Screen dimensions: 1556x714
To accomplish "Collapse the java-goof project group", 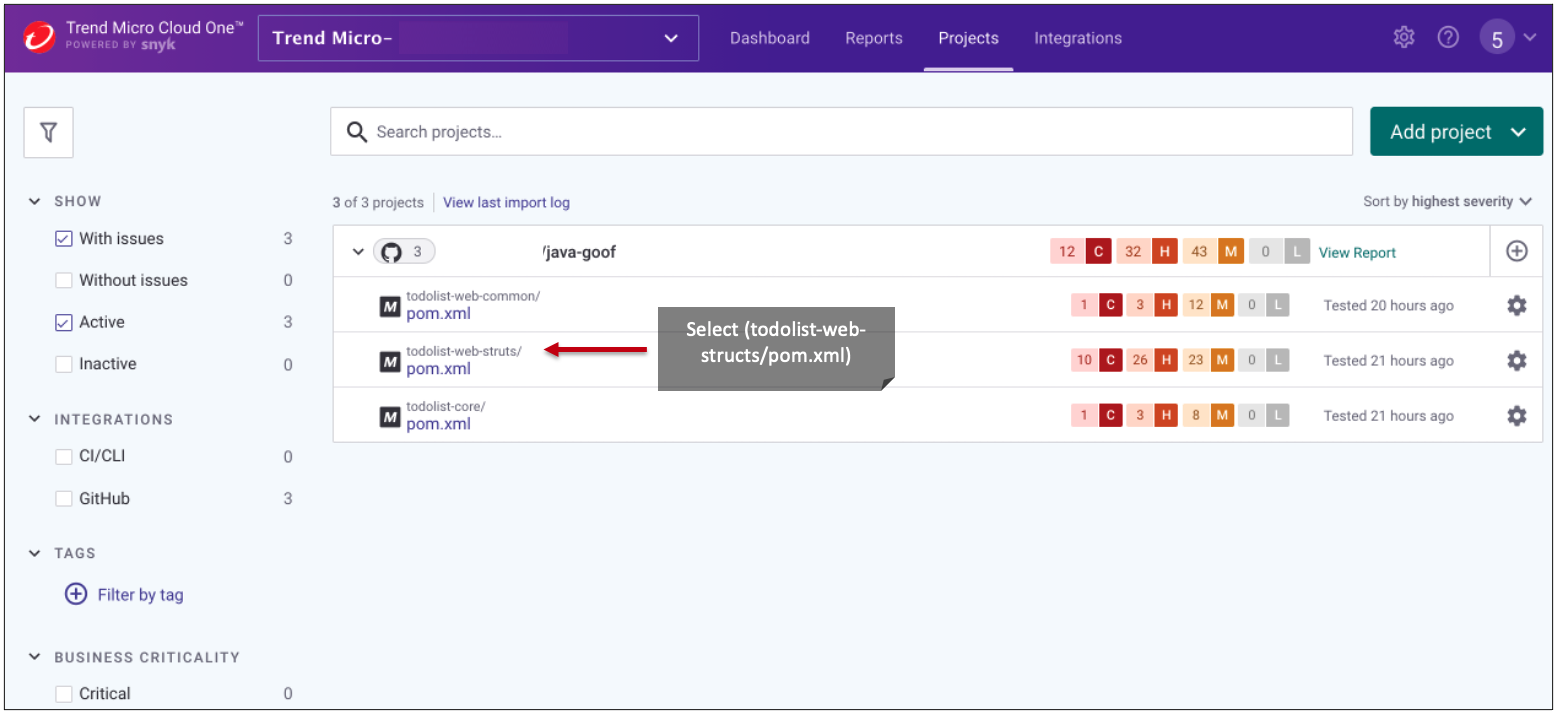I will click(358, 252).
